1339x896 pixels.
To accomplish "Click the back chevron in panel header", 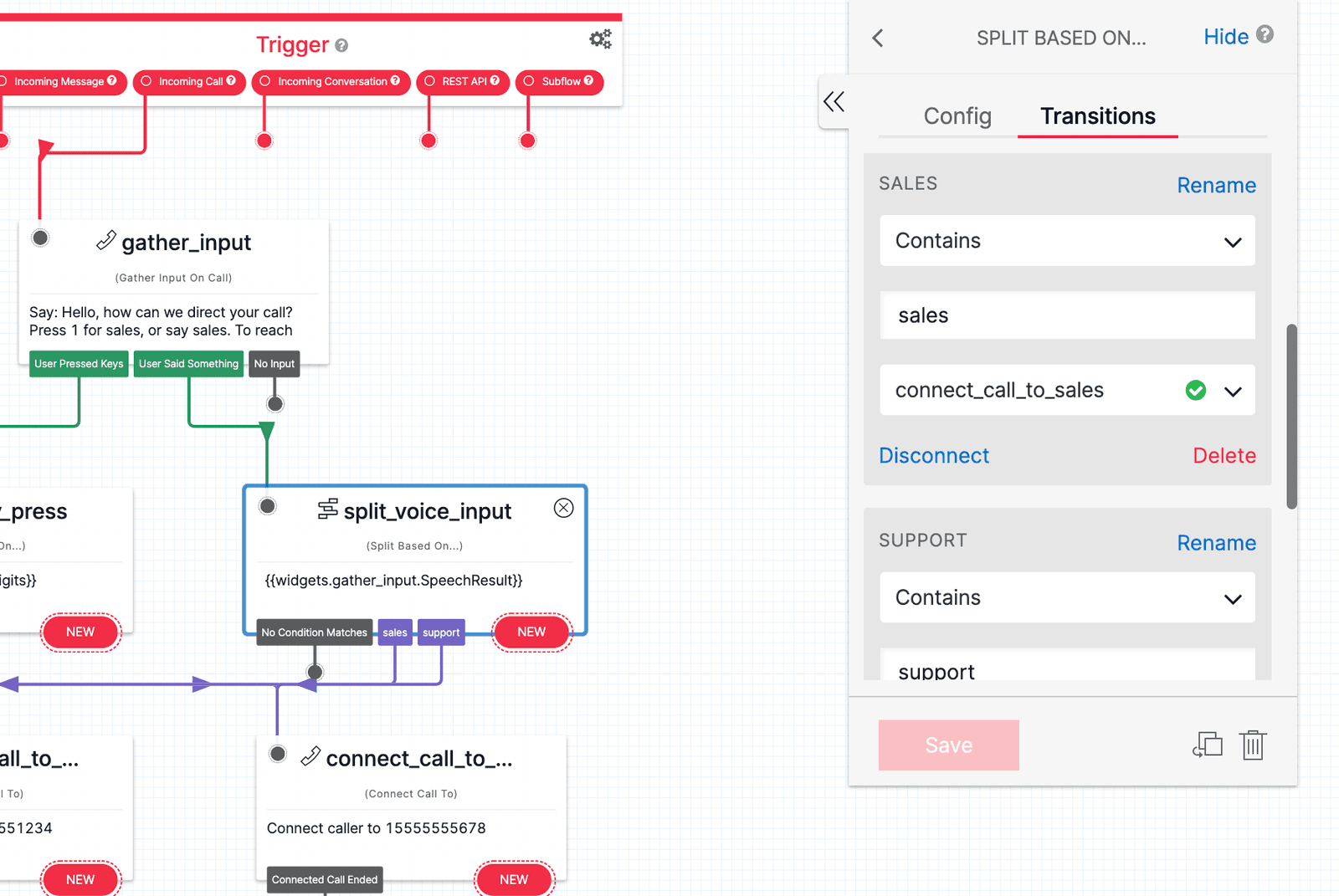I will coord(877,38).
